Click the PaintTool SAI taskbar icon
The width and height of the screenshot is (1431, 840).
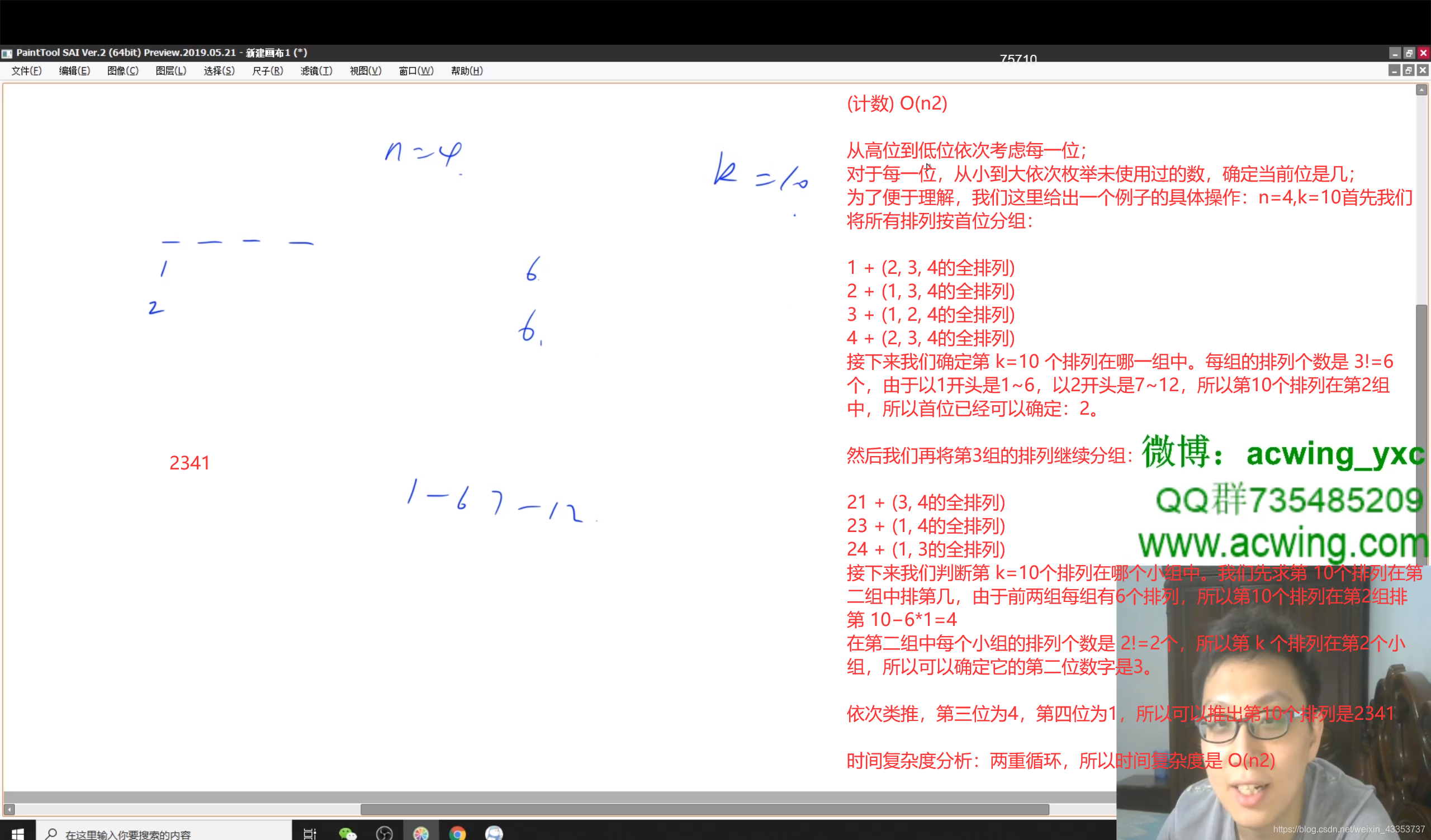click(421, 833)
